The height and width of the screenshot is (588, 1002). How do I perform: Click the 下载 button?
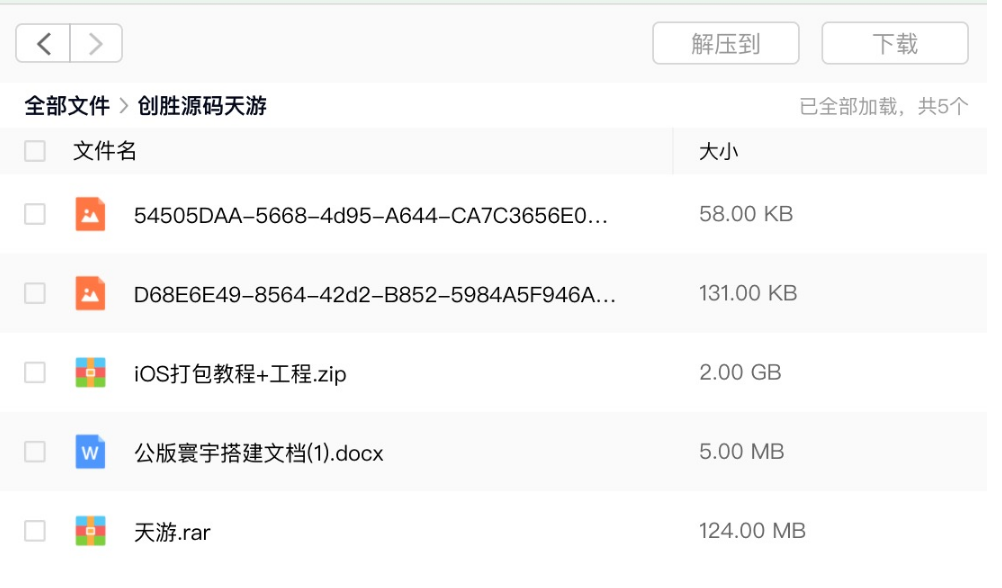pyautogui.click(x=894, y=43)
